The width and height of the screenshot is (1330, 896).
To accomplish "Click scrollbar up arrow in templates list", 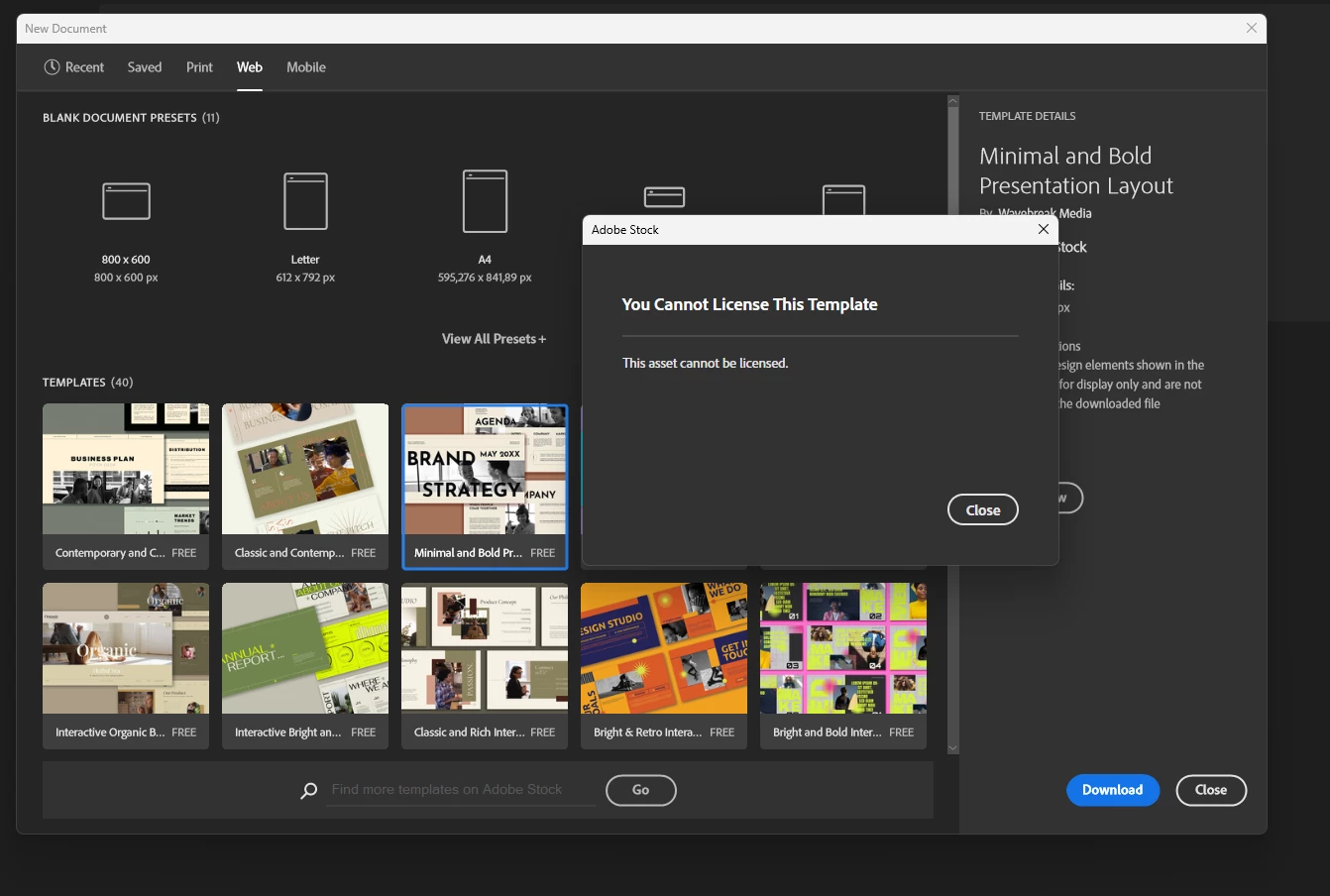I will 953,101.
